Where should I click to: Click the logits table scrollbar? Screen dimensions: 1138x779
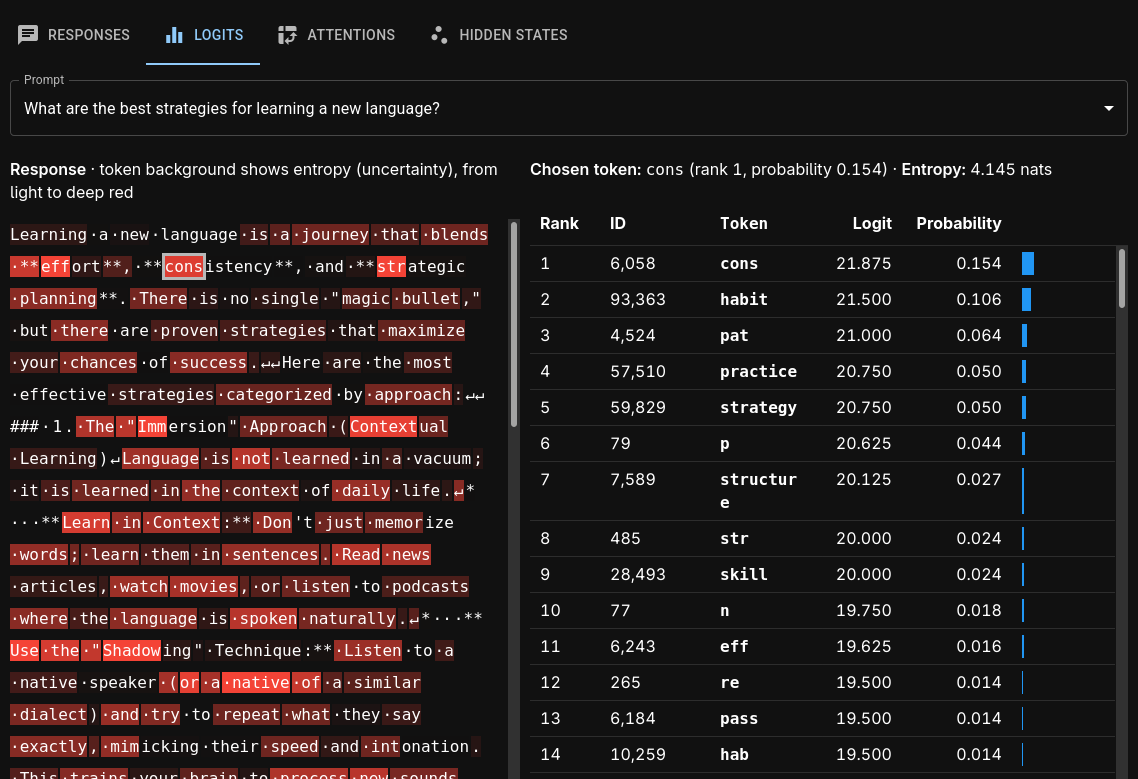(1122, 279)
